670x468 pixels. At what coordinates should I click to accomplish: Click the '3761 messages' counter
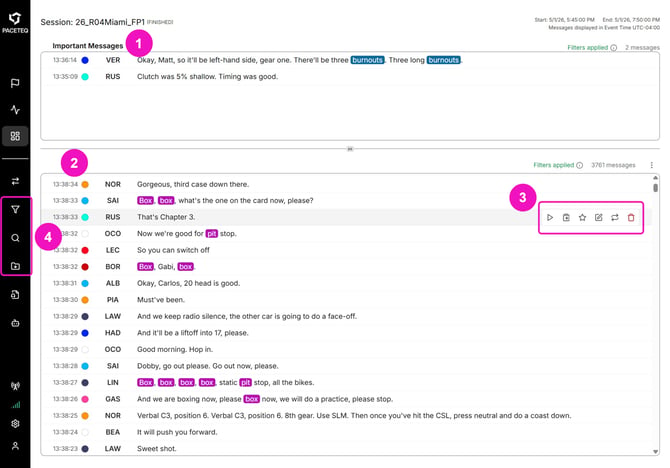click(x=613, y=165)
